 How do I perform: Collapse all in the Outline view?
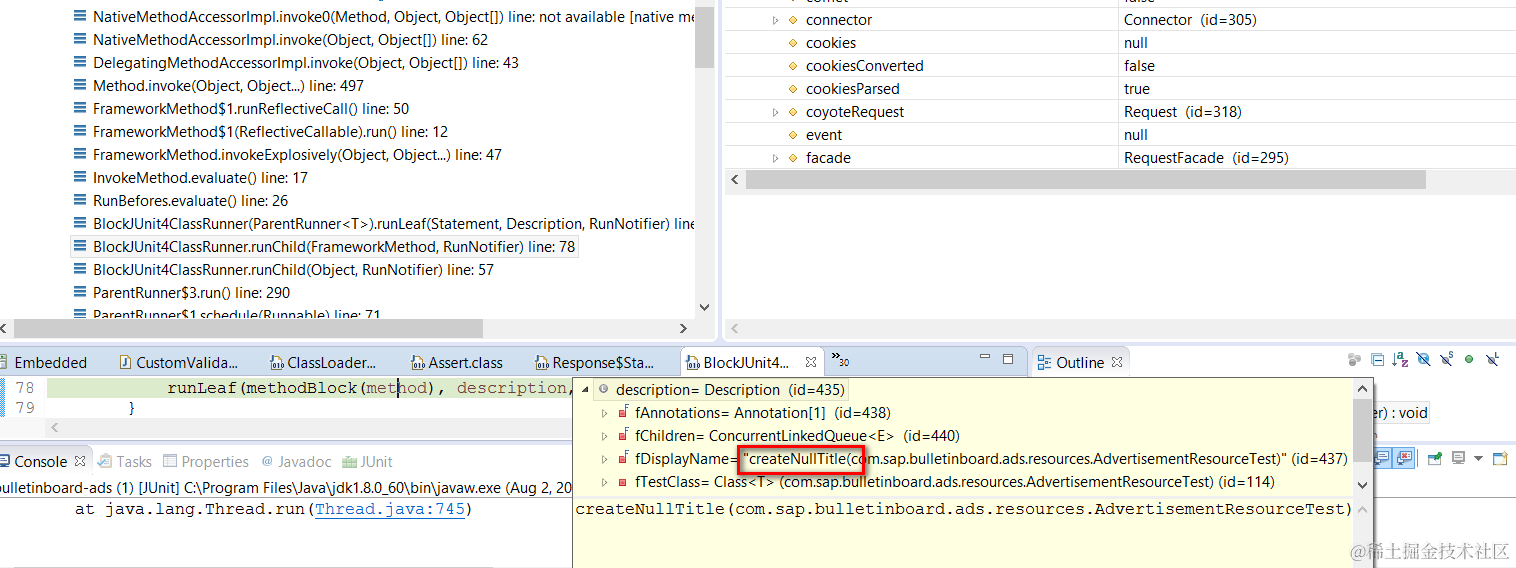[1378, 360]
